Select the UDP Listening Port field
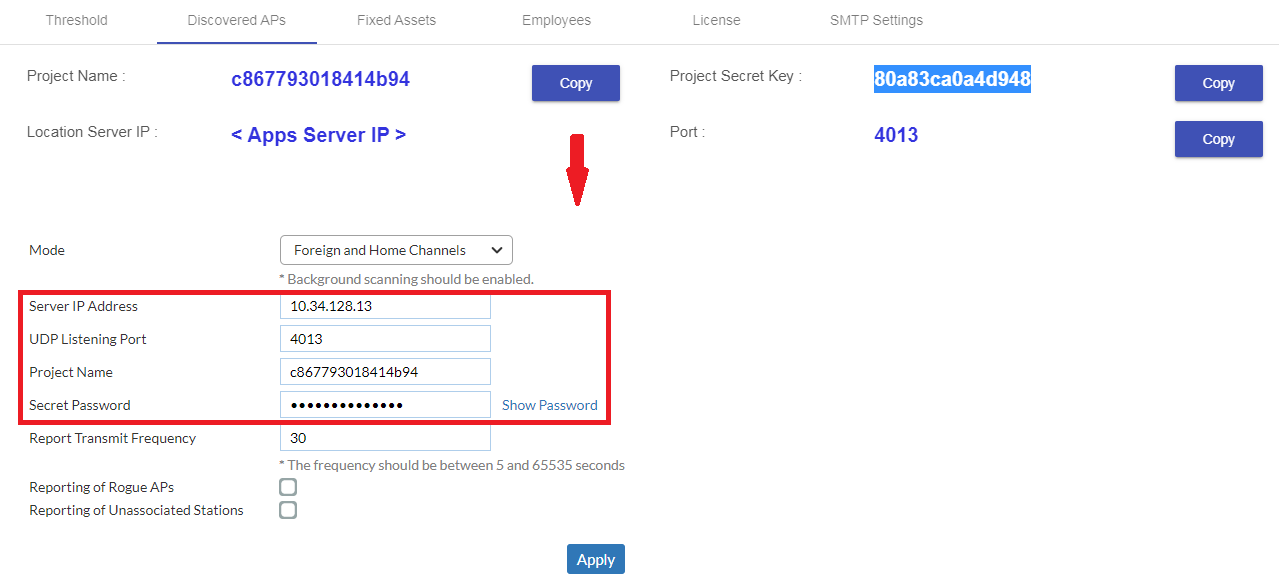 click(x=385, y=338)
